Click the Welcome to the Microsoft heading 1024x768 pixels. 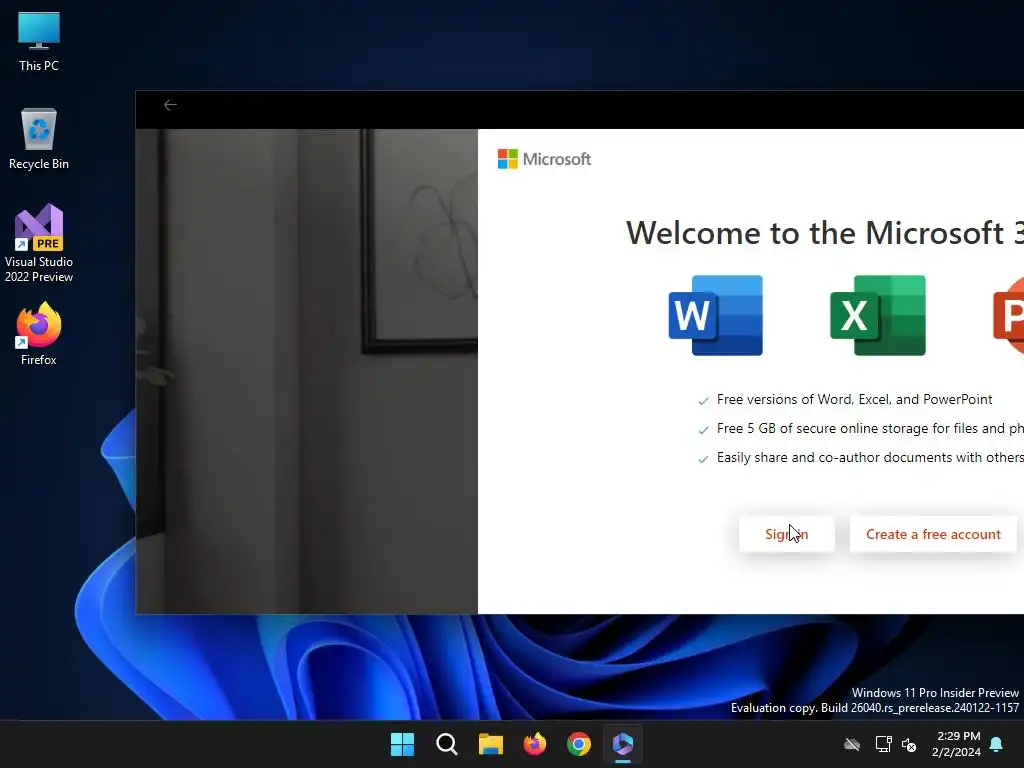point(825,232)
